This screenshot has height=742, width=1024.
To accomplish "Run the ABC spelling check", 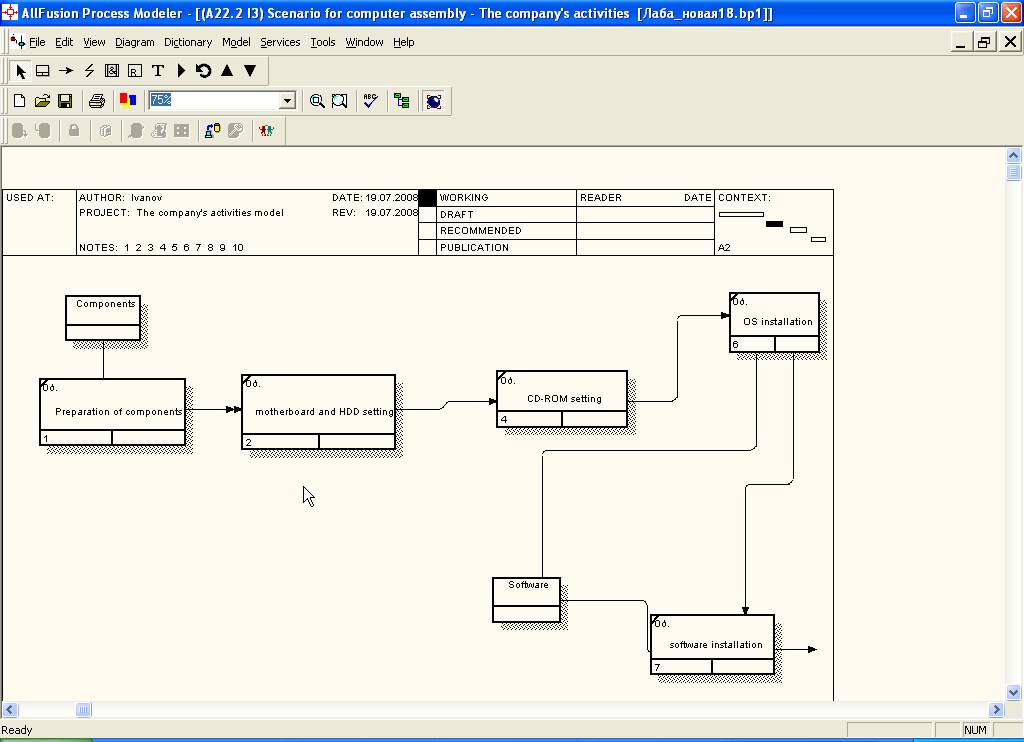I will pyautogui.click(x=370, y=101).
